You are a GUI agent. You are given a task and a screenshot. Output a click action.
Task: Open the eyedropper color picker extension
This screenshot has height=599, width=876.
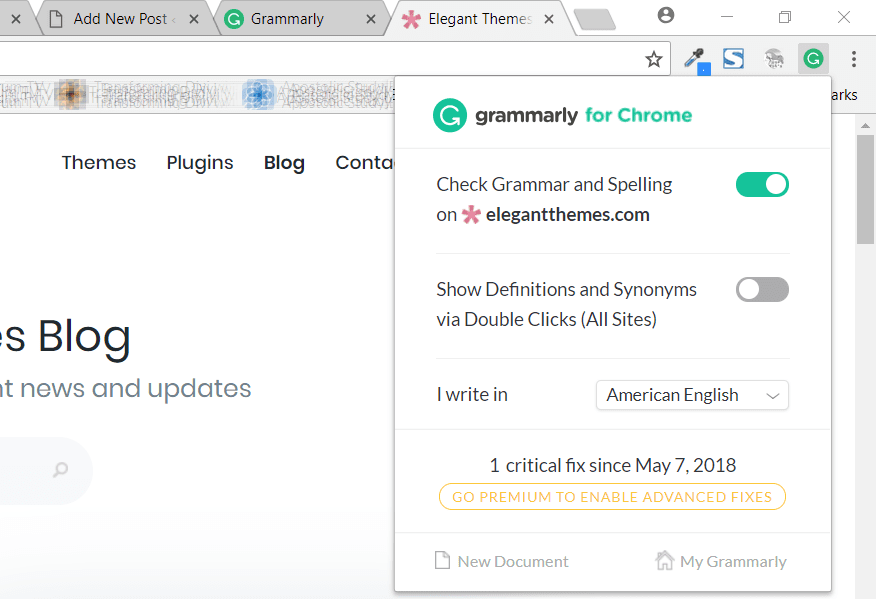(x=694, y=59)
